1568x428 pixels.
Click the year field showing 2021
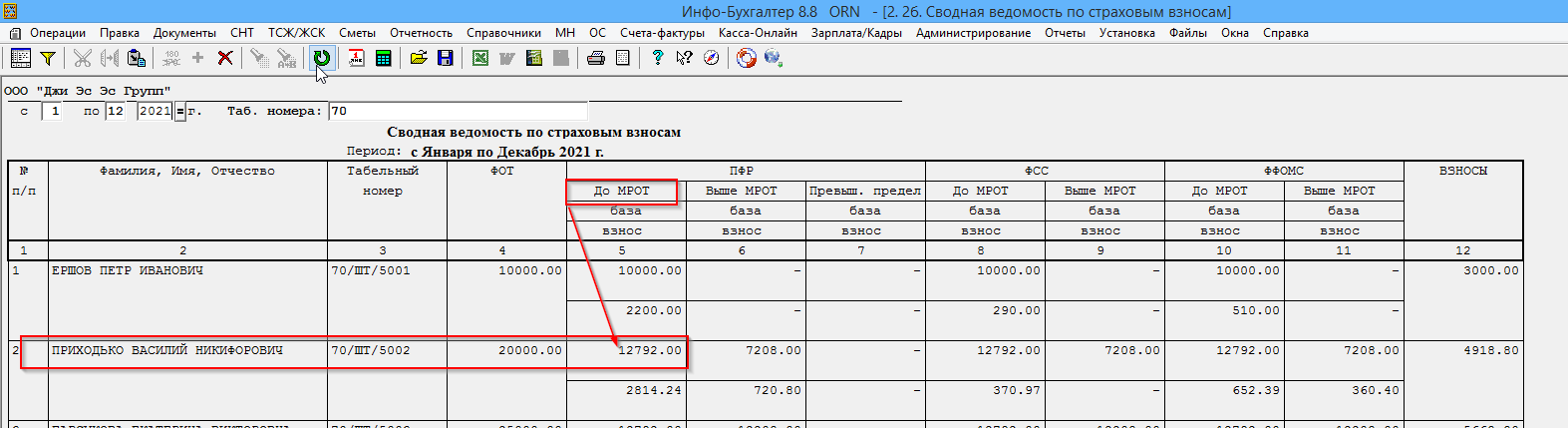[156, 111]
